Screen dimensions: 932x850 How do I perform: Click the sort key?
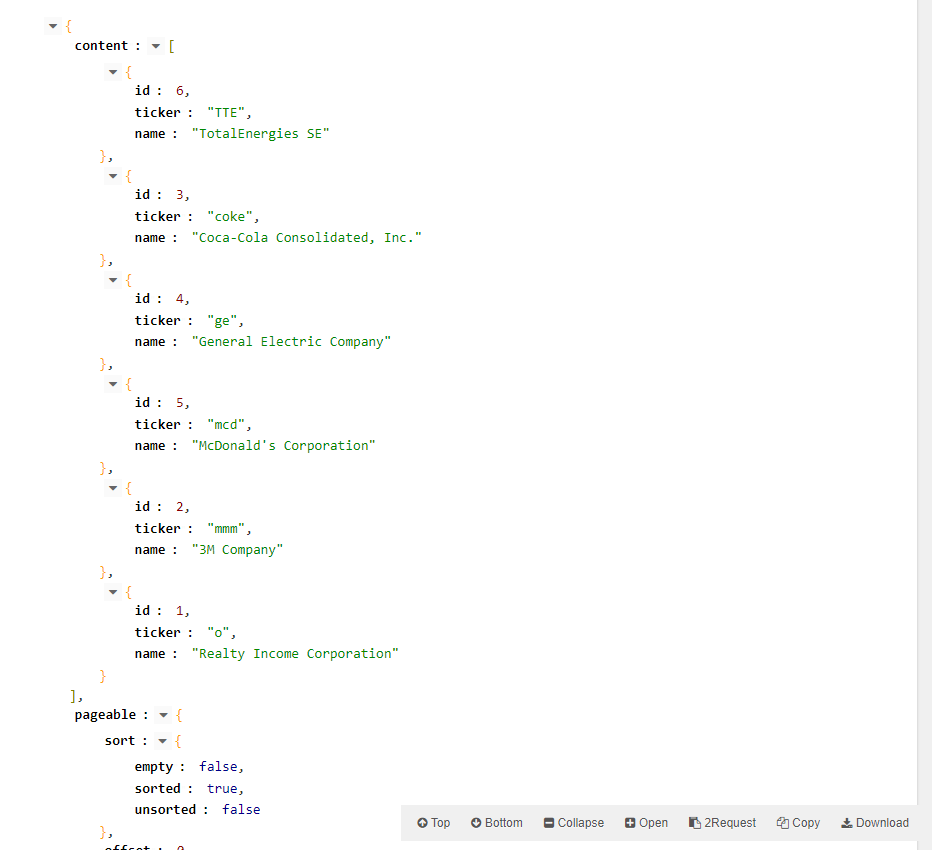tap(120, 741)
